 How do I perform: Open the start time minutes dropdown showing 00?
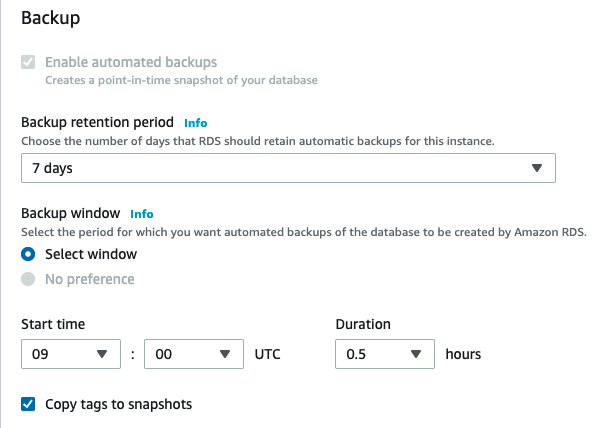(x=194, y=354)
